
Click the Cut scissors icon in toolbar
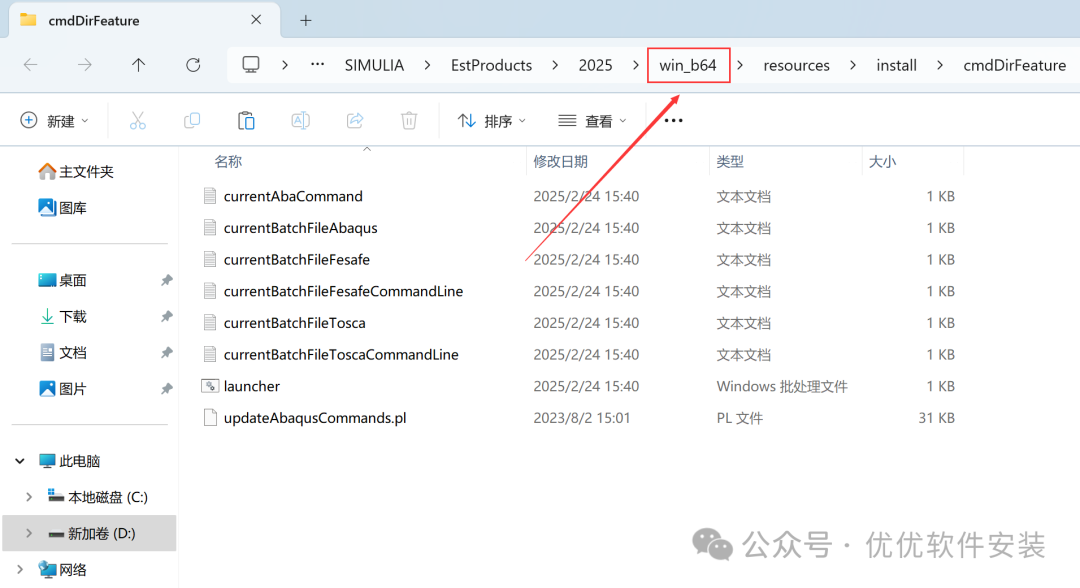(x=138, y=121)
